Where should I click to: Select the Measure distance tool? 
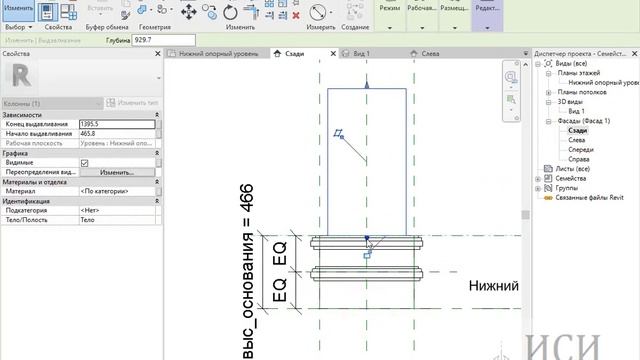pyautogui.click(x=318, y=13)
